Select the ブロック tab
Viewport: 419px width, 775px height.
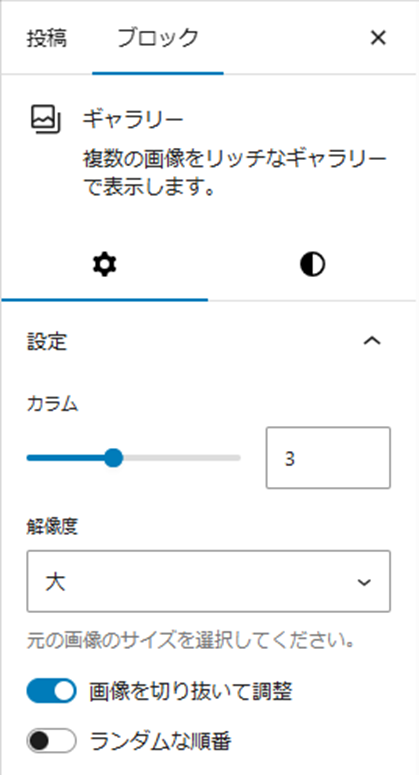(x=158, y=38)
